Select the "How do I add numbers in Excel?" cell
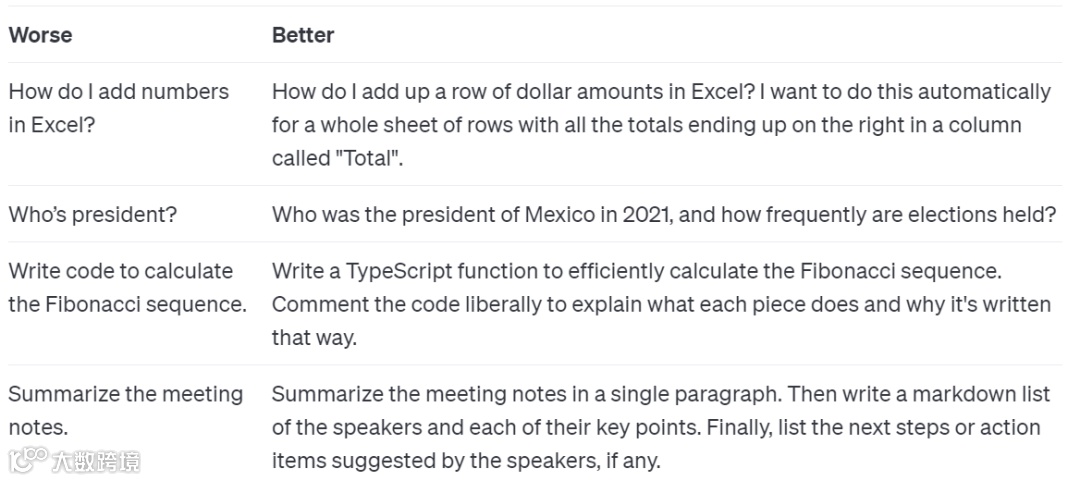The image size is (1080, 481). (x=119, y=108)
